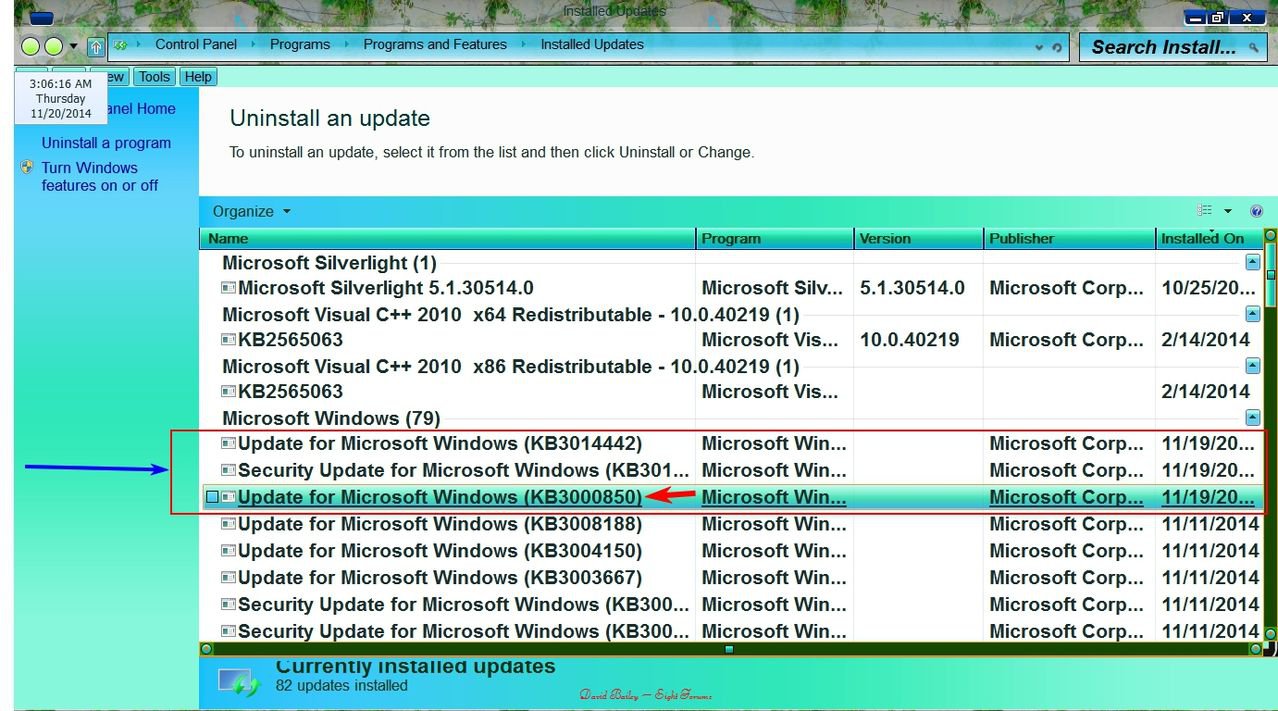The image size is (1278, 711).
Task: Click the magnifier icon in the search box
Action: tap(1255, 47)
